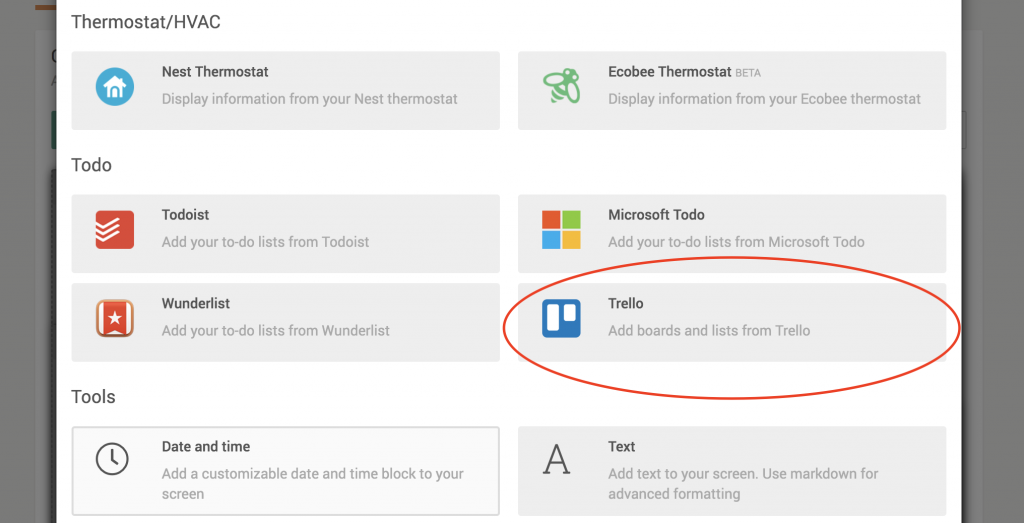Click the letter A Text icon
This screenshot has height=523, width=1024.
coord(557,459)
